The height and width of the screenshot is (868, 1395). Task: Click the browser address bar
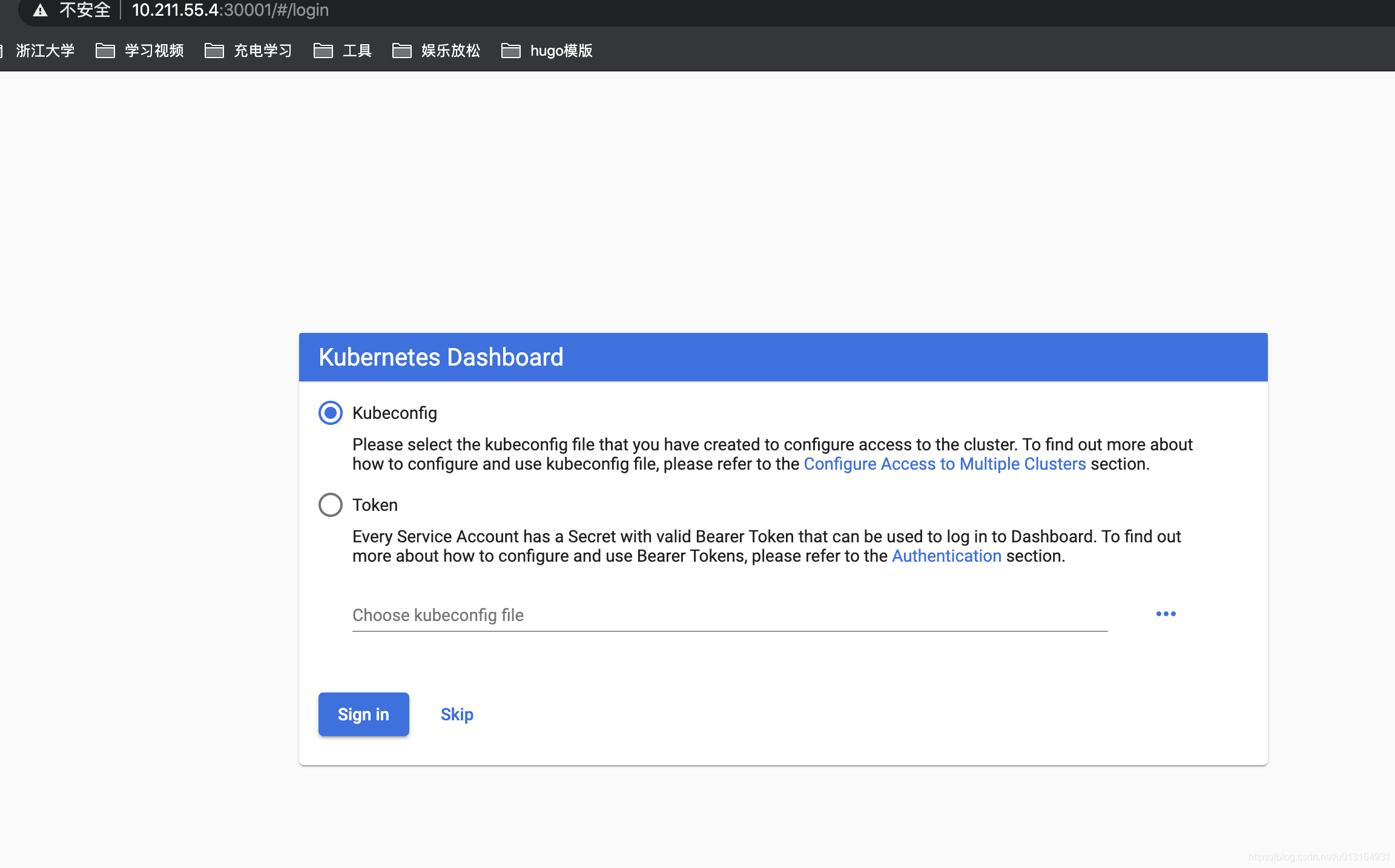point(230,10)
